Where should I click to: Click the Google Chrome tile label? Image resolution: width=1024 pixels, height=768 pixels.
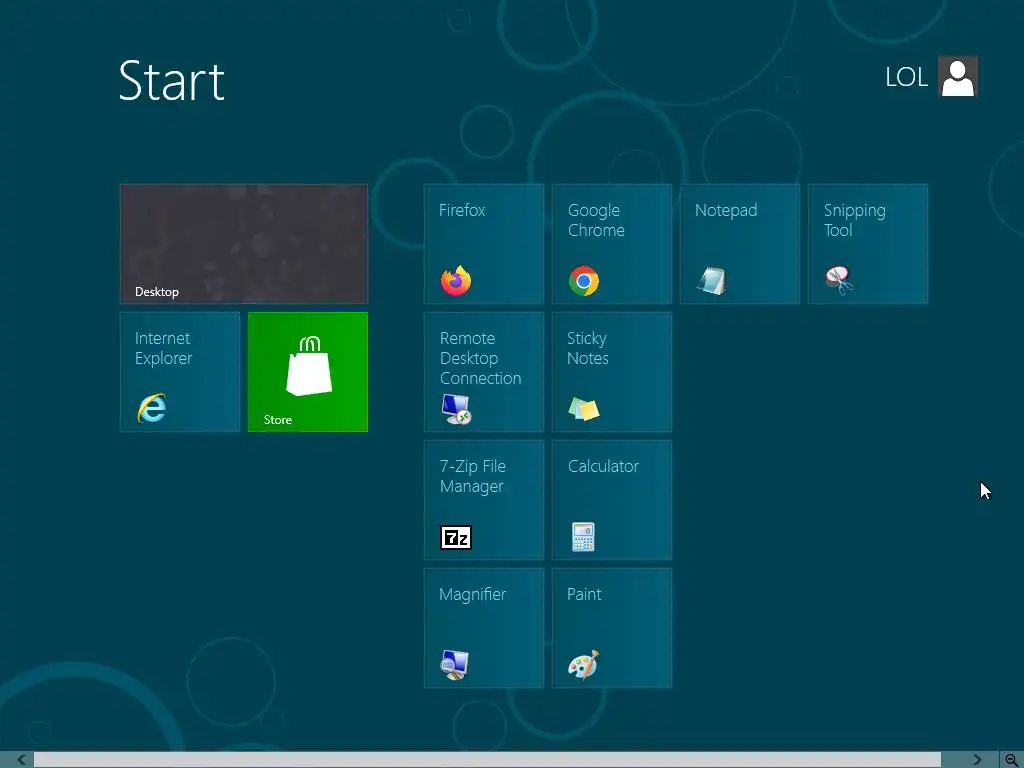596,220
